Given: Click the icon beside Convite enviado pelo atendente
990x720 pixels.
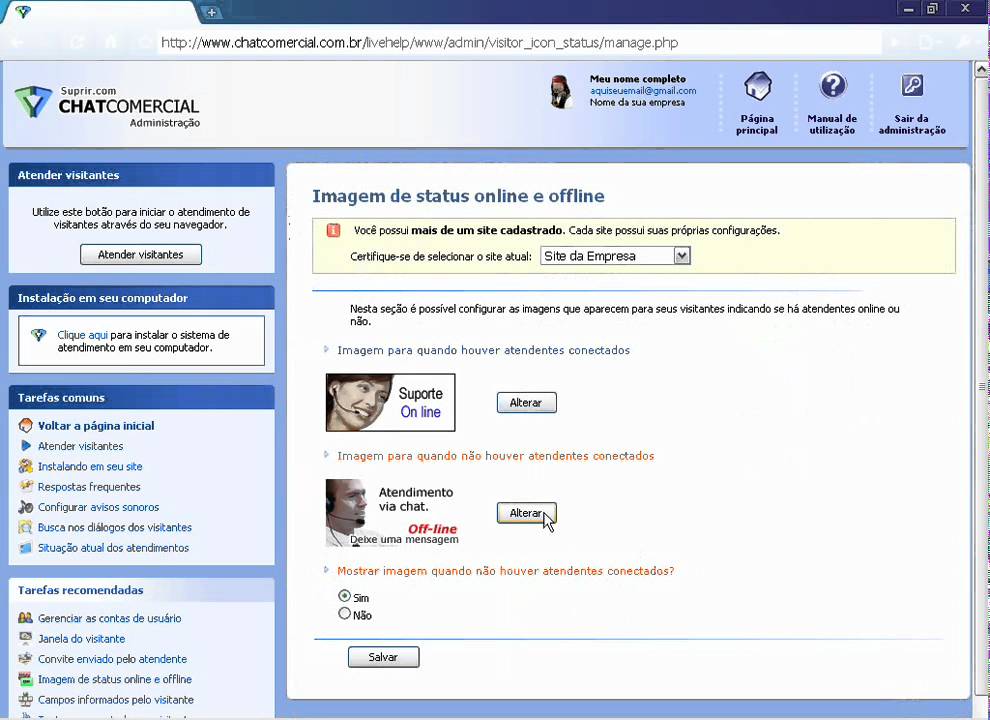Looking at the screenshot, I should (x=25, y=659).
